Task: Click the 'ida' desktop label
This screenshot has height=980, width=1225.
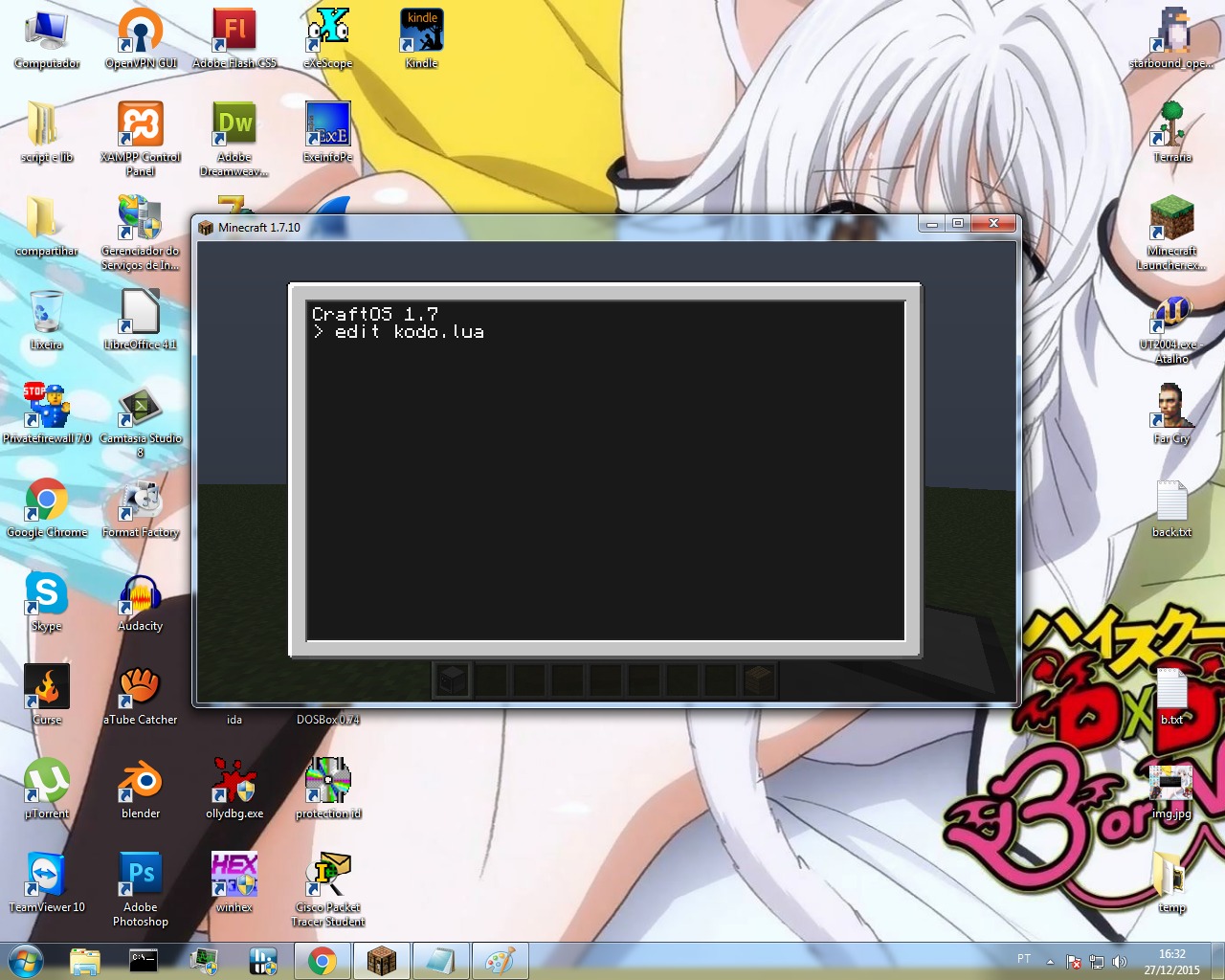Action: click(234, 720)
